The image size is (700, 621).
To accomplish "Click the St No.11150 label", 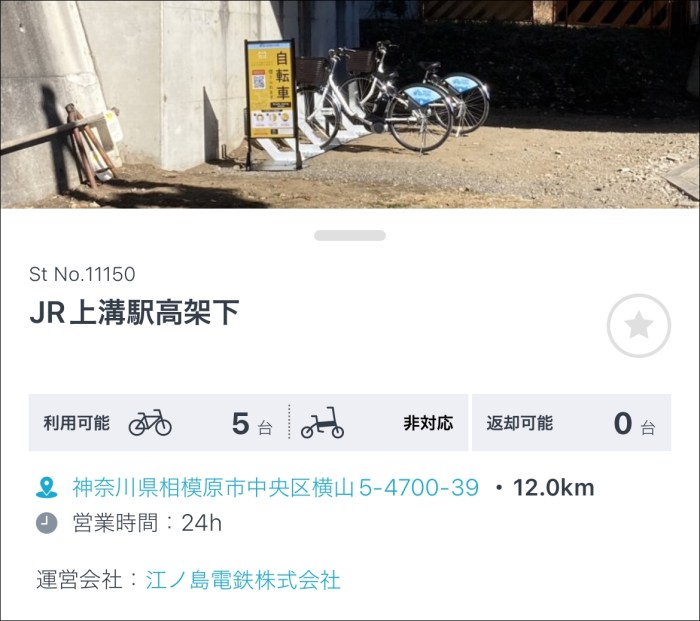I will (82, 274).
